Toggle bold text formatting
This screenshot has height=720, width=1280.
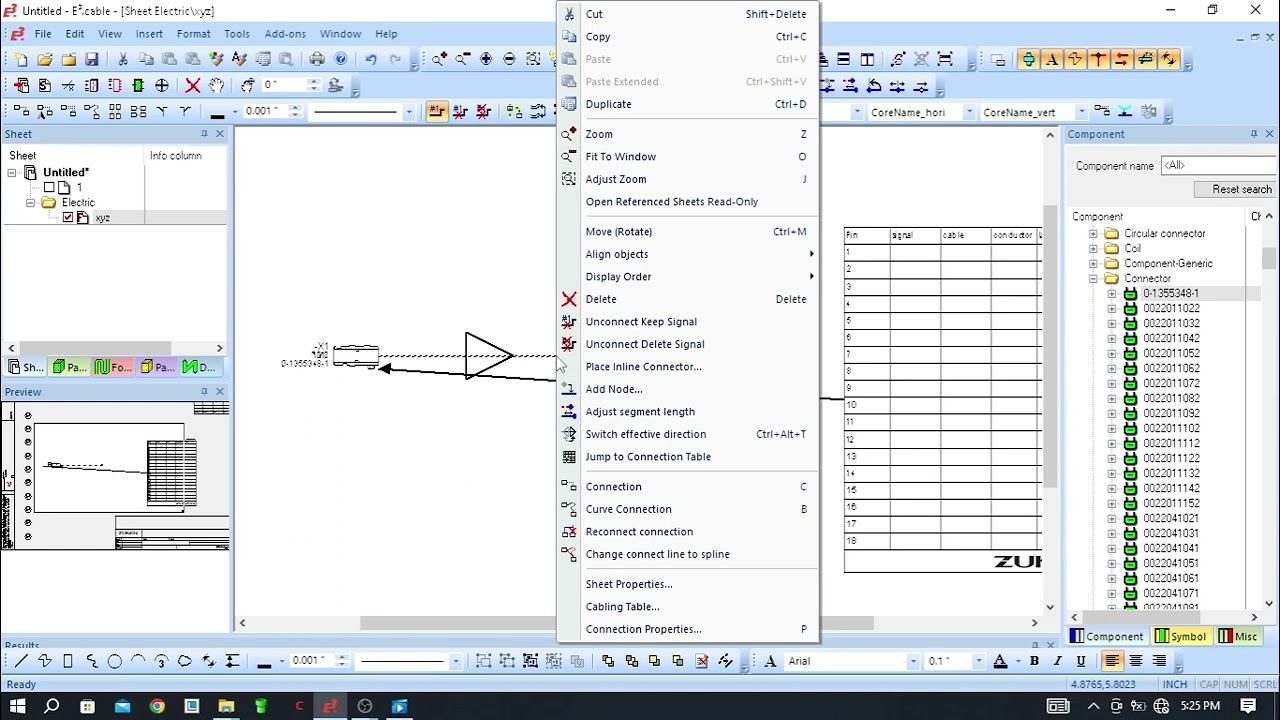pos(1034,661)
